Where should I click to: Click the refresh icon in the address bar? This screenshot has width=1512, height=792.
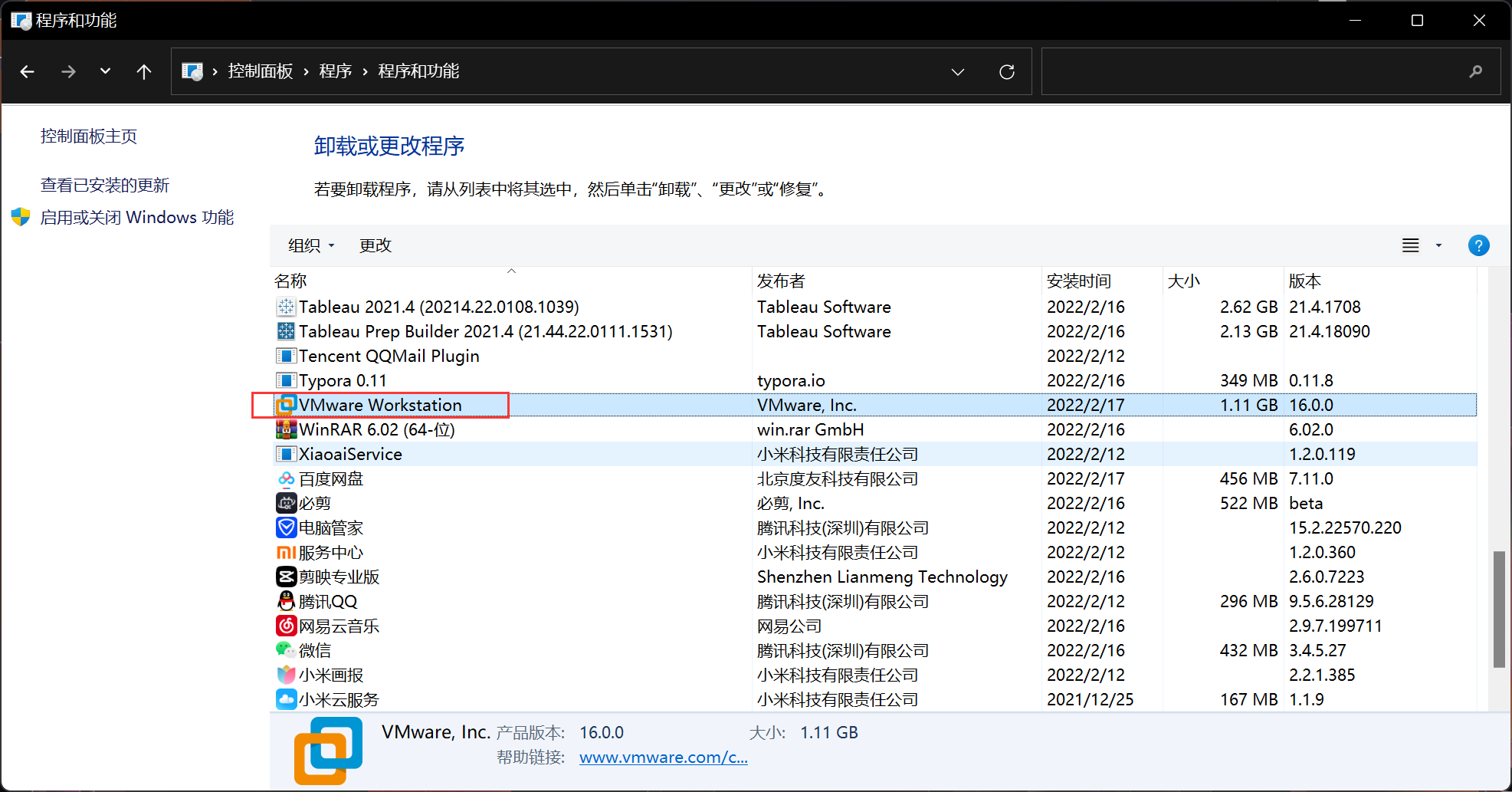(1006, 71)
